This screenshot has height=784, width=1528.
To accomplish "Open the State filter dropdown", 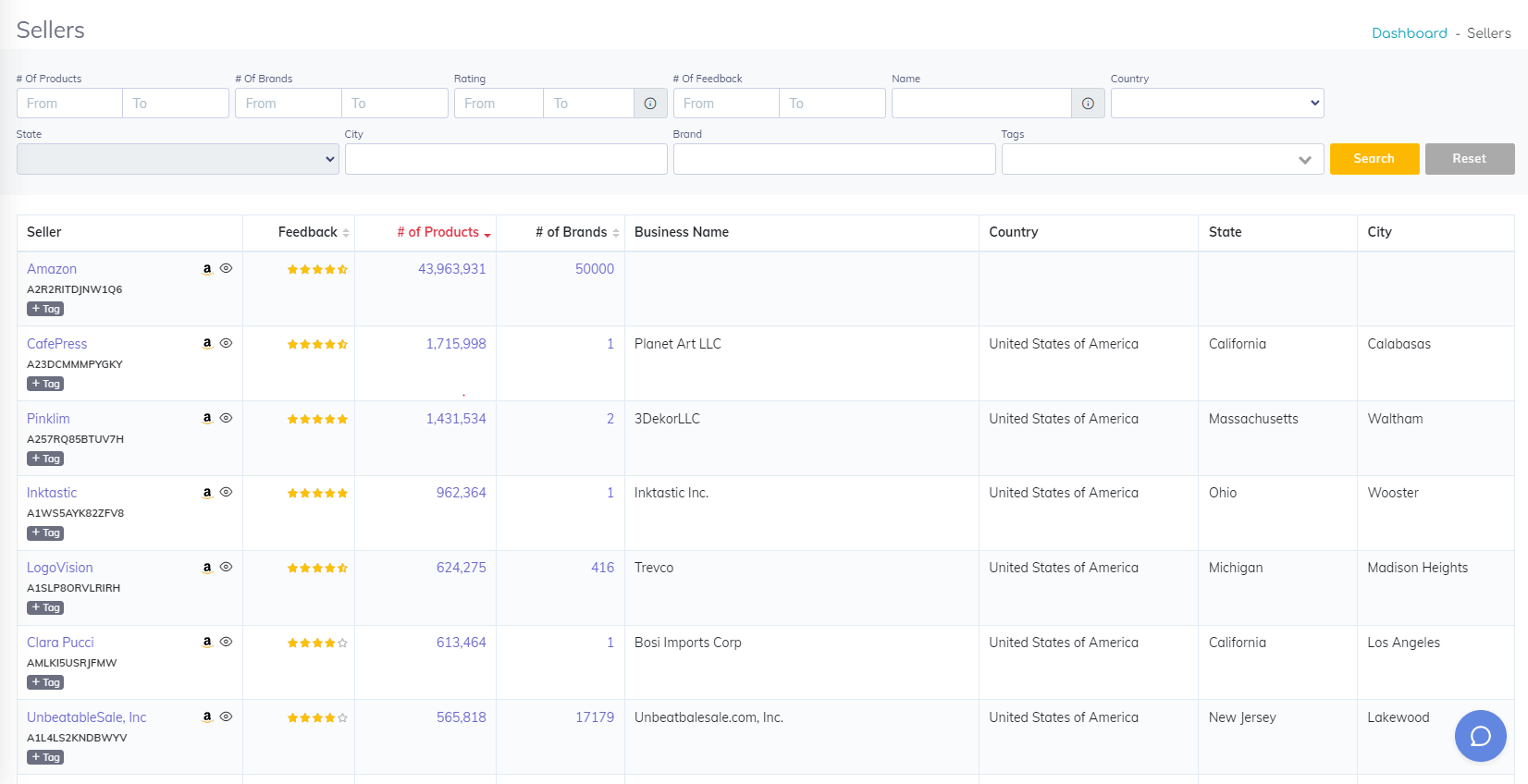I will [x=178, y=159].
